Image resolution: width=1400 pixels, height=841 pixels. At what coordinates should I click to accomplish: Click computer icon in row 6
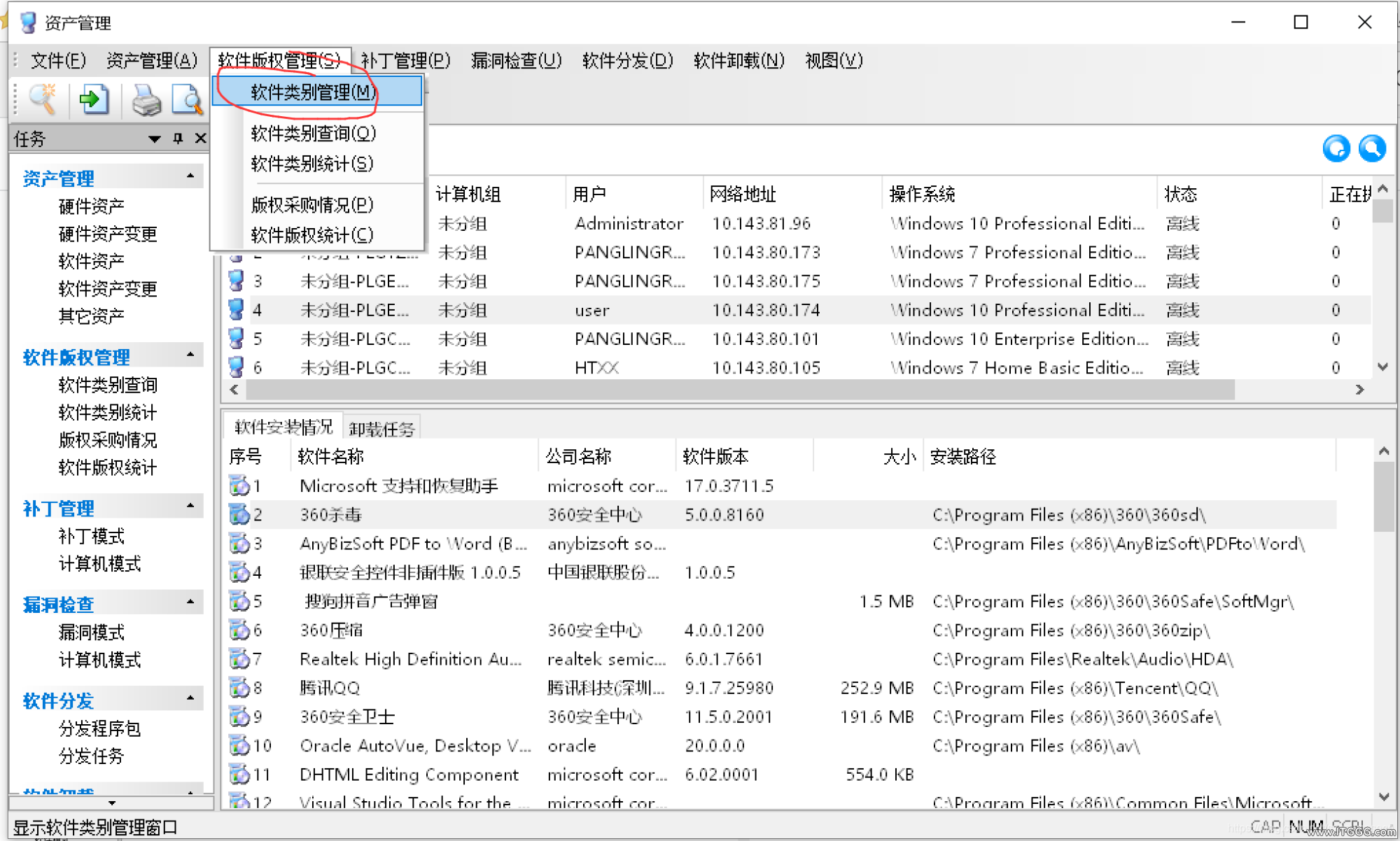[237, 367]
